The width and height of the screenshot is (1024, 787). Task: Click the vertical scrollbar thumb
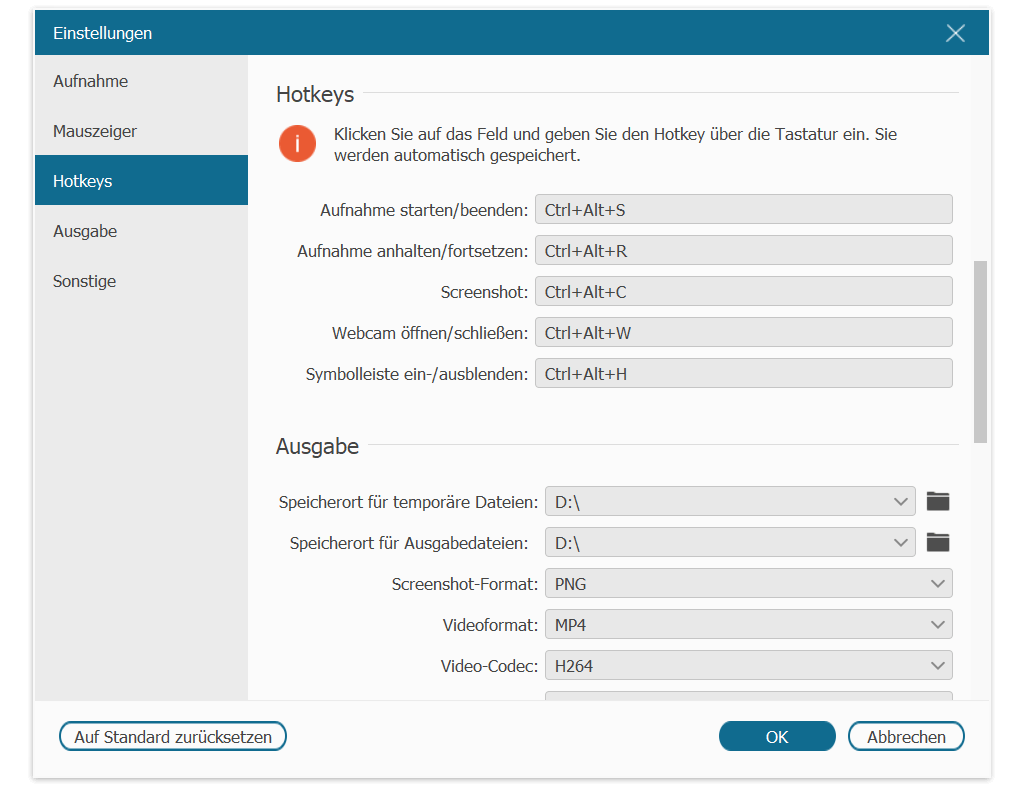coord(980,352)
